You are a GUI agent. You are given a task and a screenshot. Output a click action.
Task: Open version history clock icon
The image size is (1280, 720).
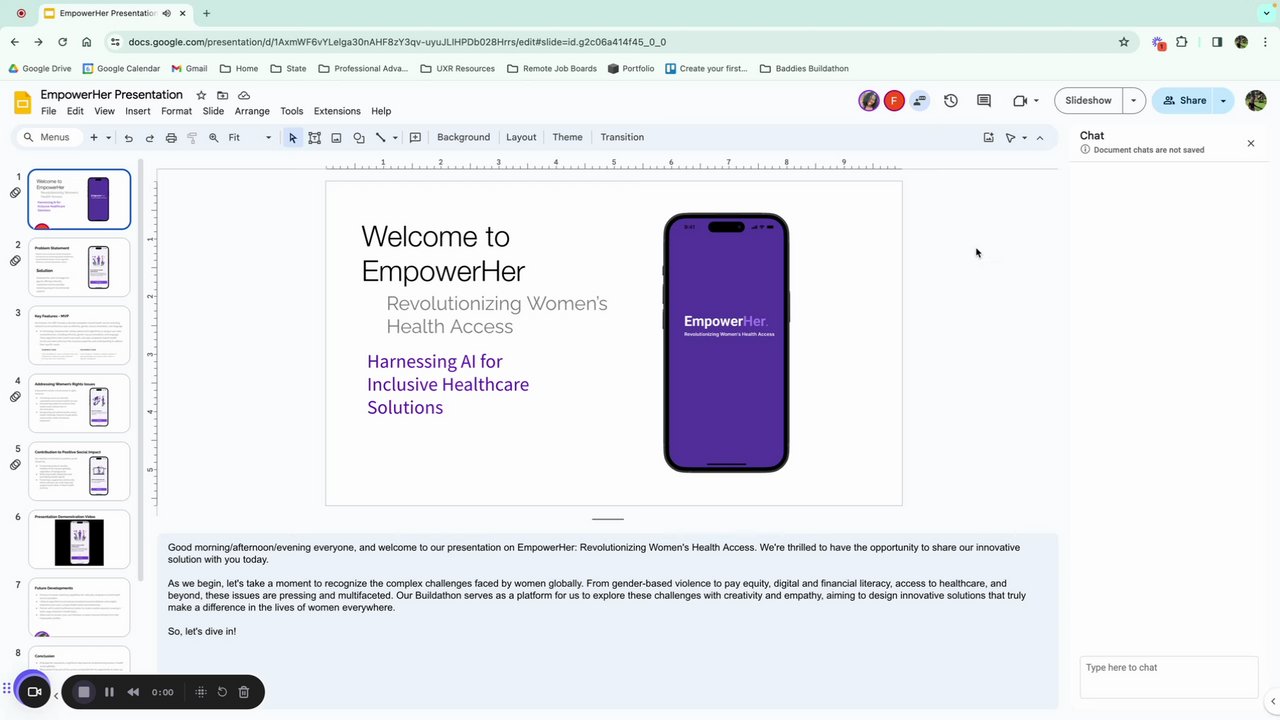951,101
